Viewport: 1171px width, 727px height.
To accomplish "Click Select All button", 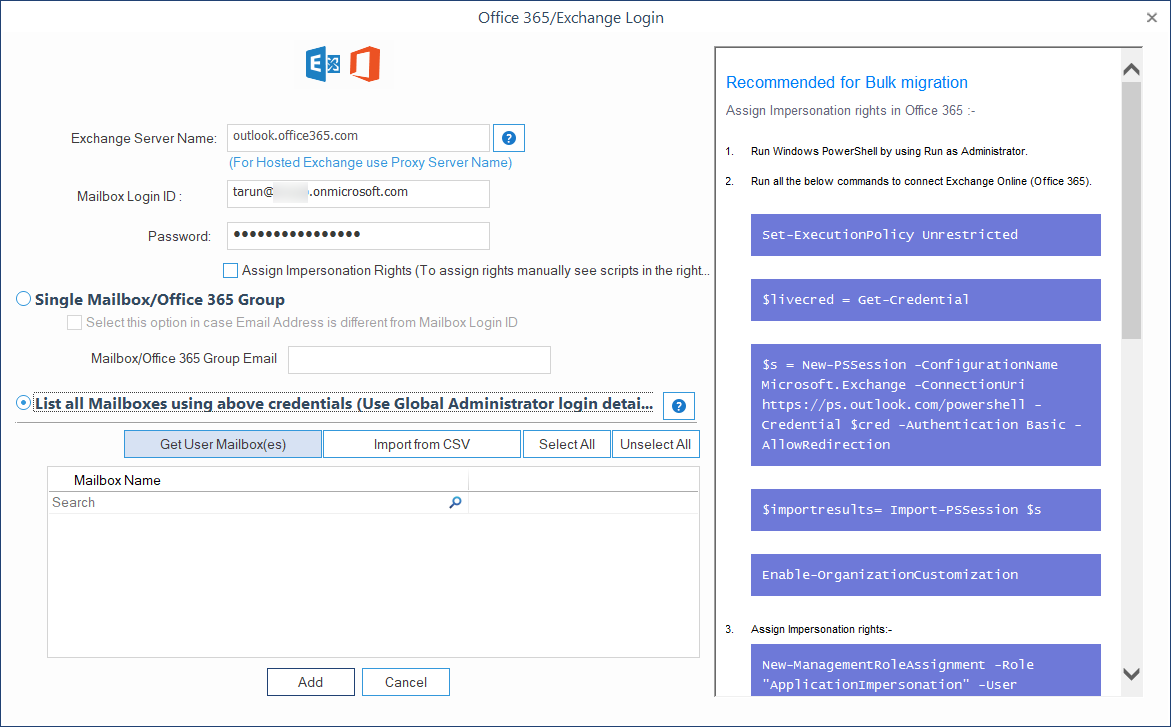I will [x=567, y=444].
